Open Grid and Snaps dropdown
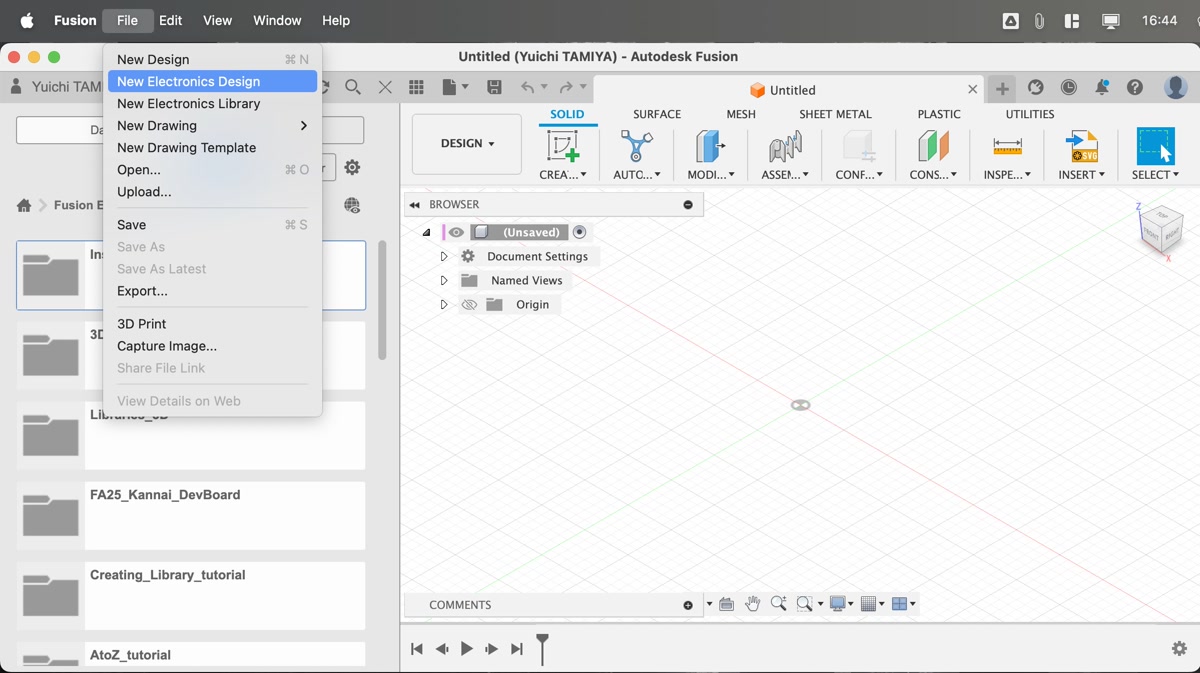The height and width of the screenshot is (673, 1200). 873,604
